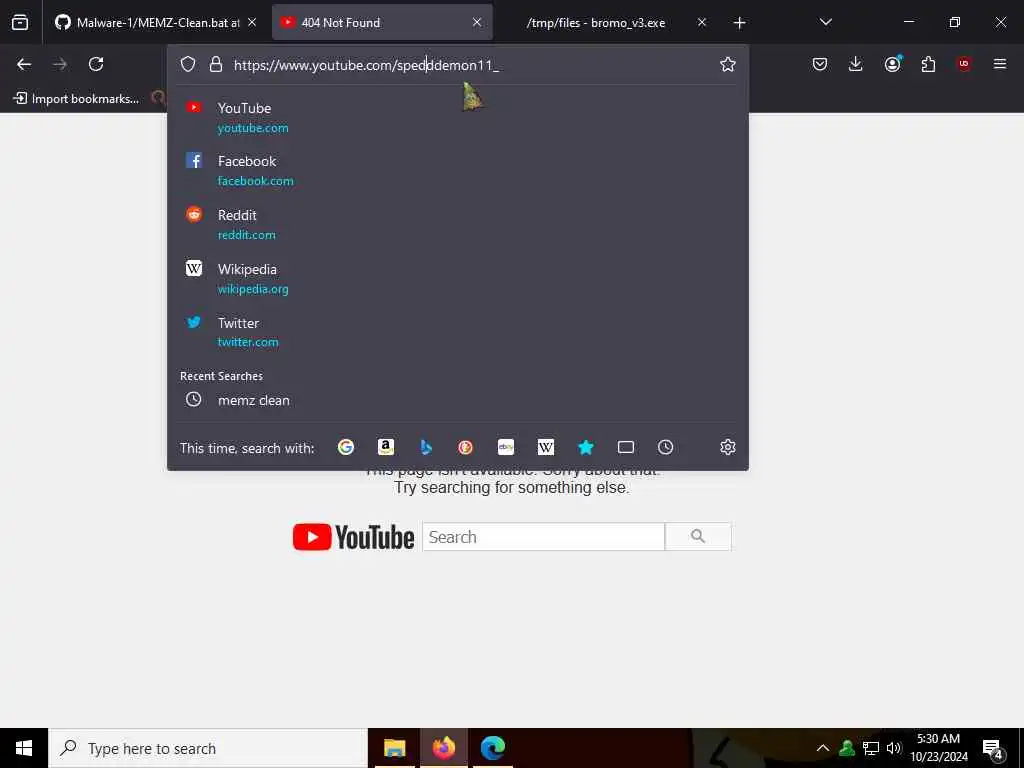Reload the current page
1024x768 pixels.
(x=96, y=64)
